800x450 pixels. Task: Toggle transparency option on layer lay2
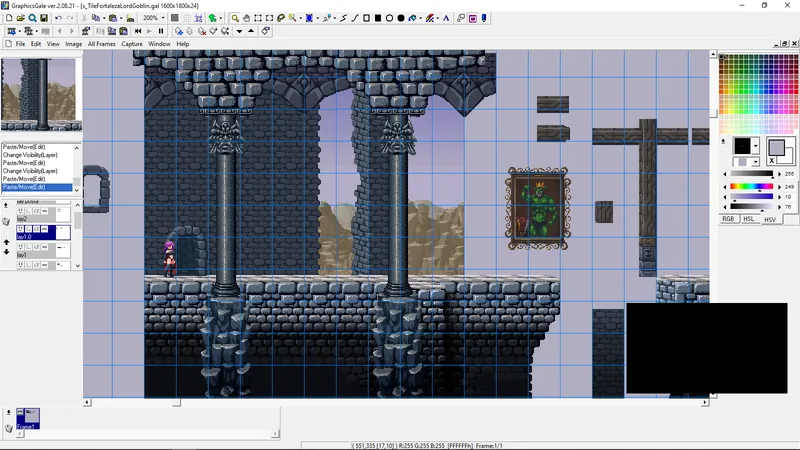[x=29, y=211]
